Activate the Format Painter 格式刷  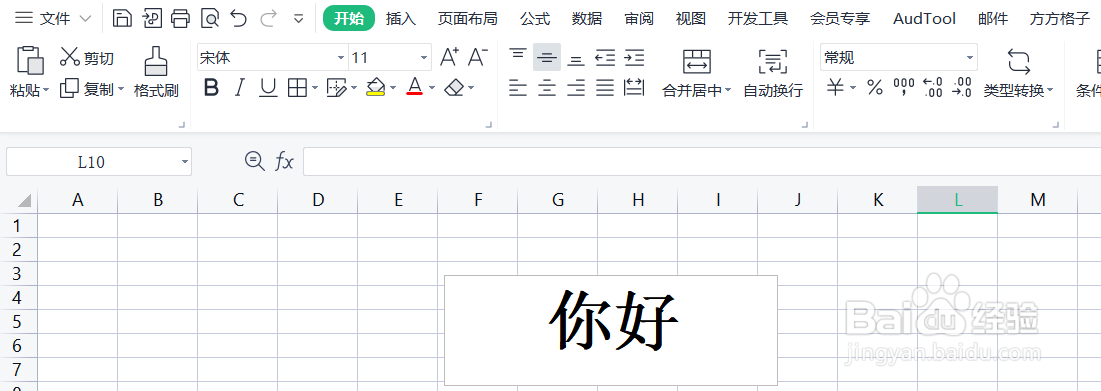pos(156,72)
